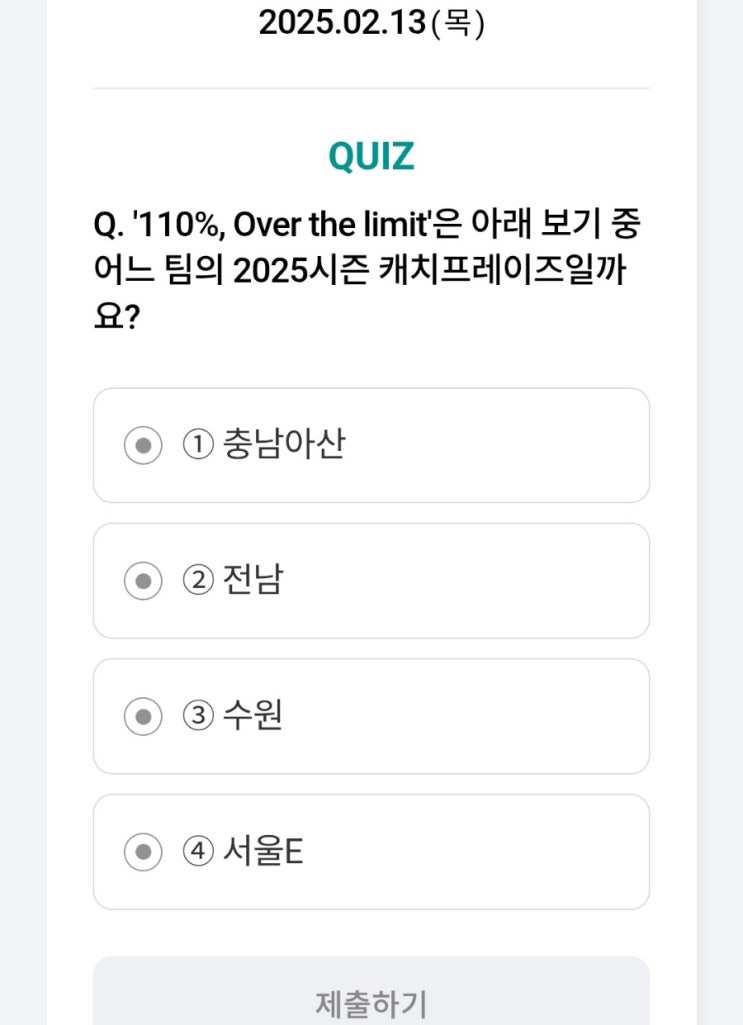
Task: Click the 수원 answer text
Action: click(x=254, y=716)
